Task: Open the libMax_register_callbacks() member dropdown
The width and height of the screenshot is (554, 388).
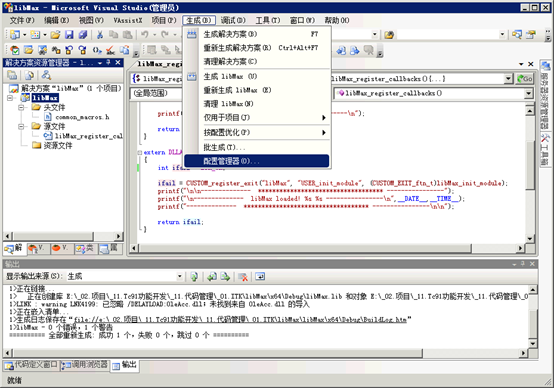Action: [x=529, y=93]
